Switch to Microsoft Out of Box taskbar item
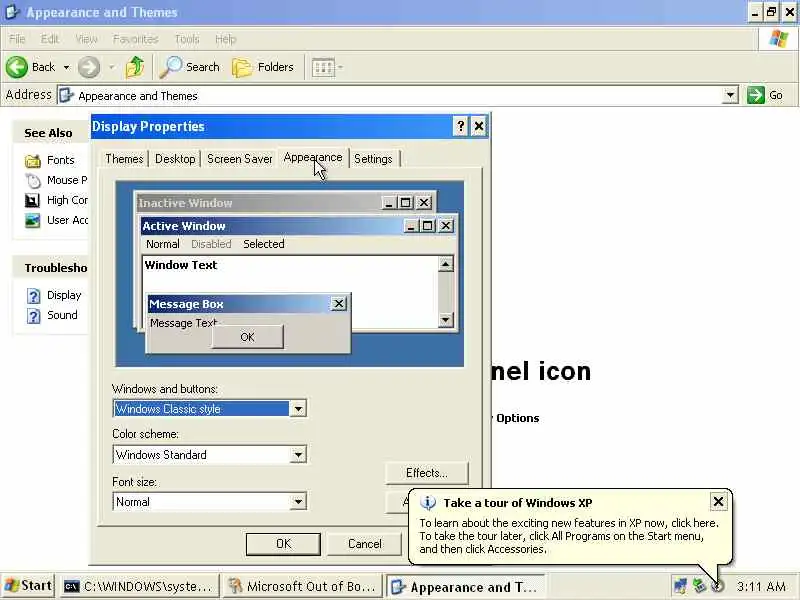800x600 pixels. tap(303, 586)
